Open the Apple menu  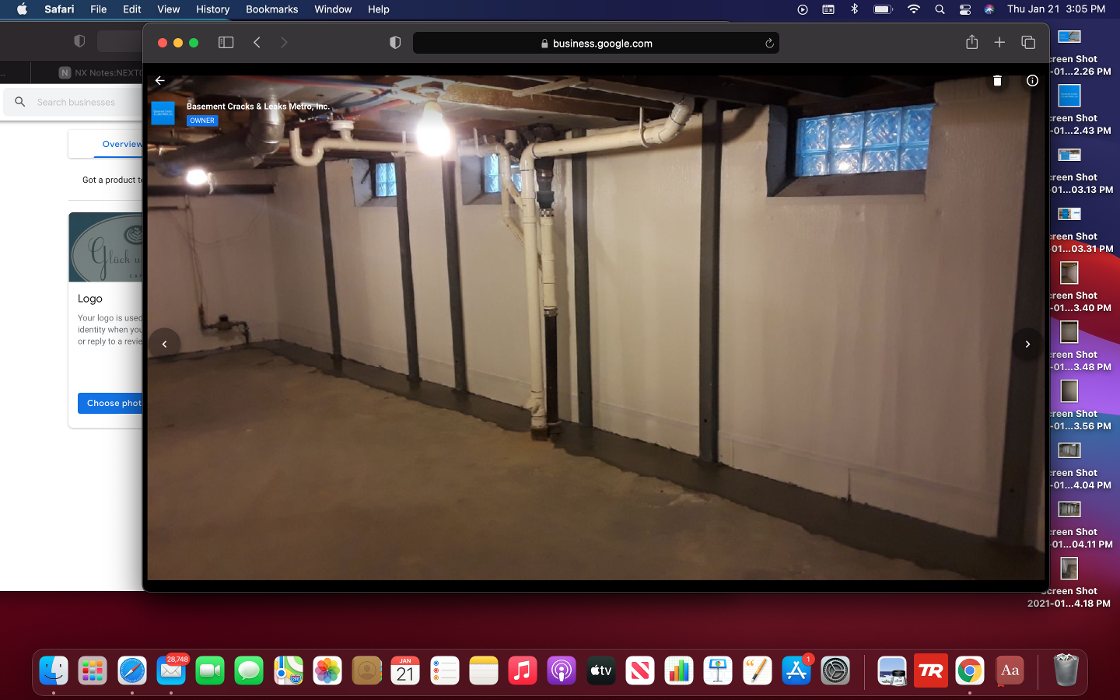21,9
